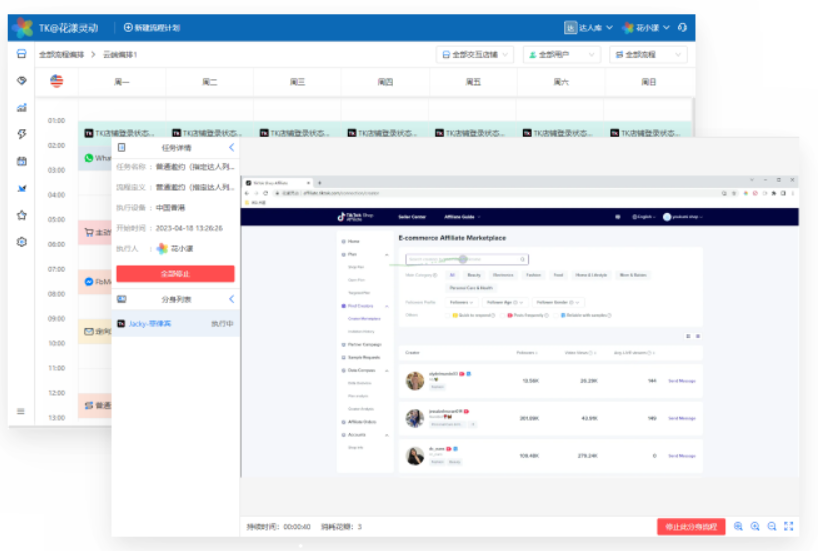Open the influencer library dropdown in the header
The height and width of the screenshot is (551, 818).
click(x=588, y=28)
